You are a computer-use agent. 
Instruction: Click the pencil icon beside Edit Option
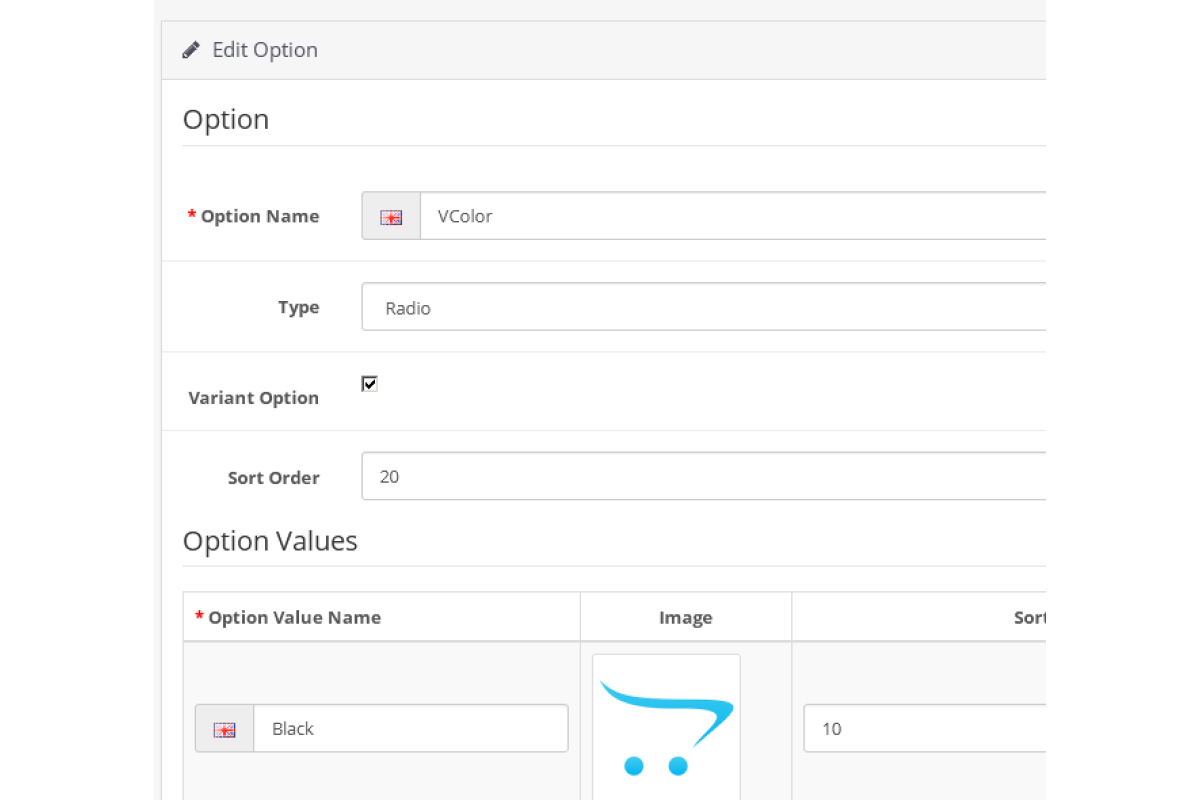coord(190,50)
